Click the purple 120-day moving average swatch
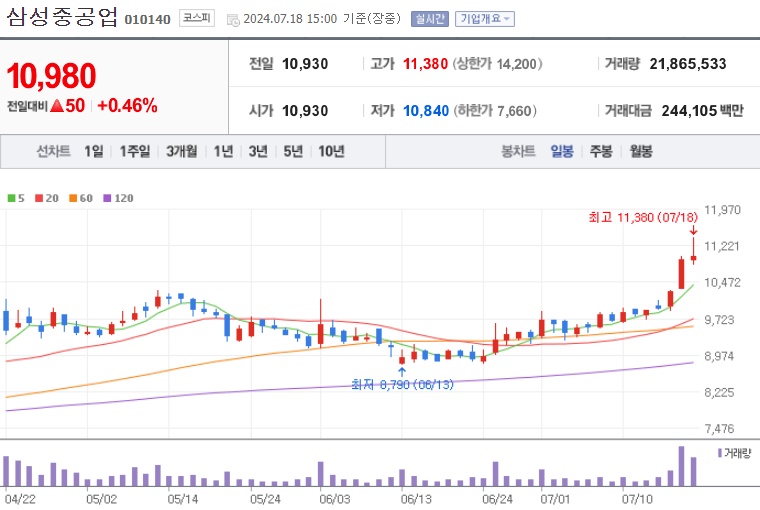 tap(108, 198)
